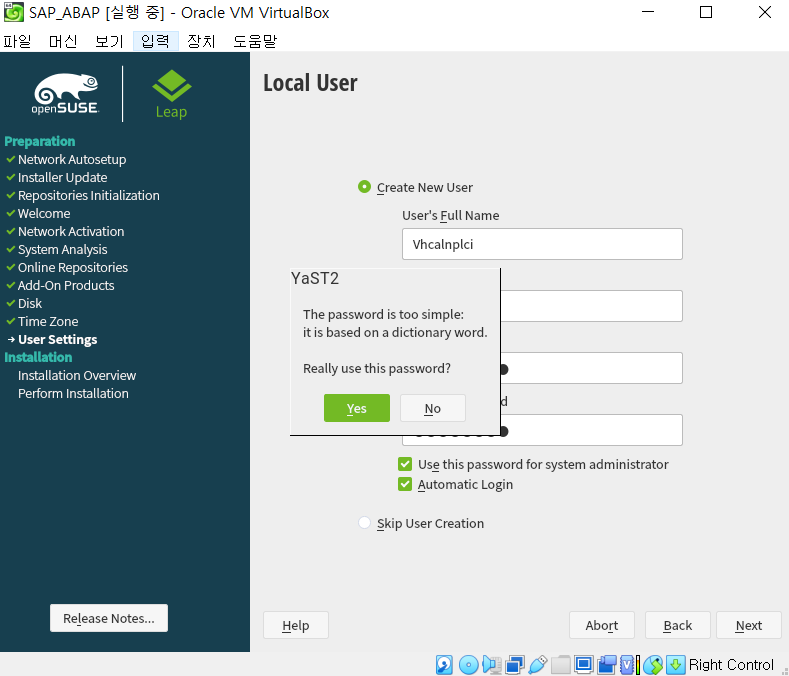Confirm the weak password with Yes

(357, 408)
